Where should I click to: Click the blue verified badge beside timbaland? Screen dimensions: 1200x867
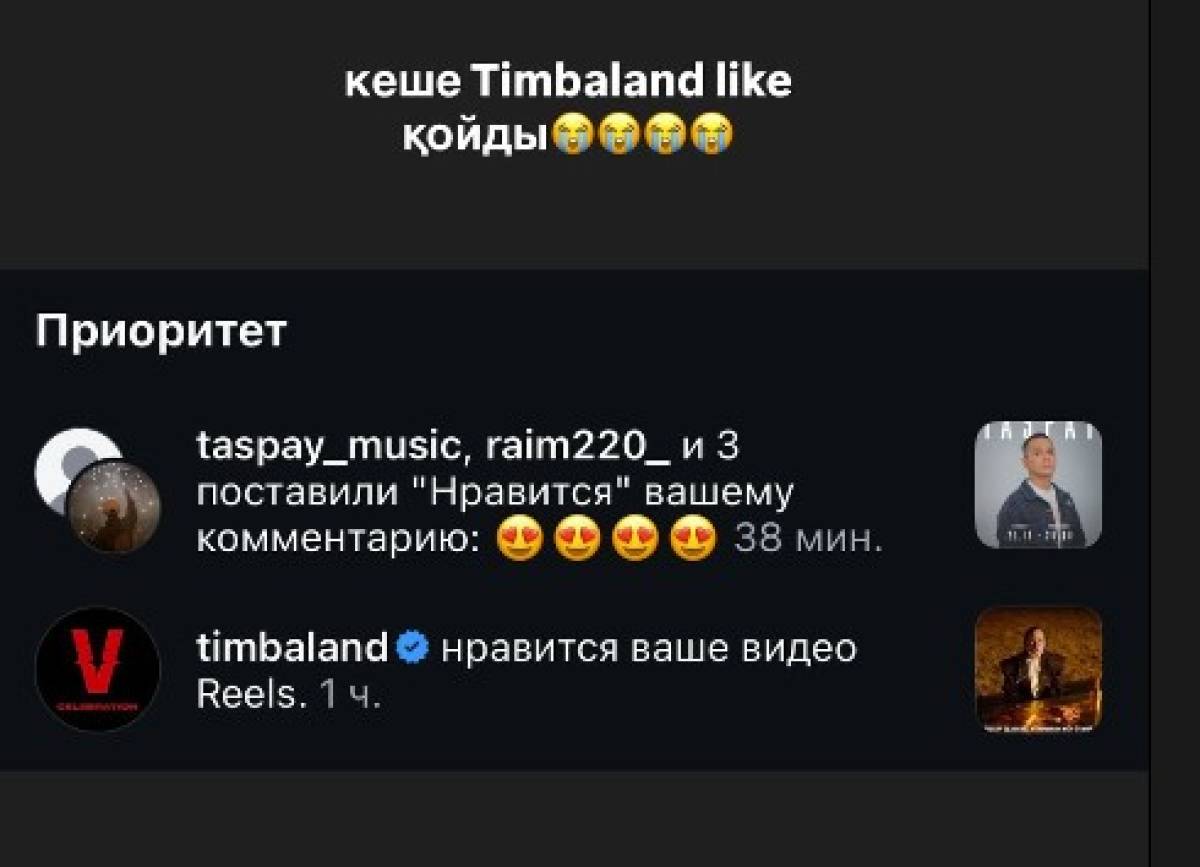pyautogui.click(x=412, y=649)
